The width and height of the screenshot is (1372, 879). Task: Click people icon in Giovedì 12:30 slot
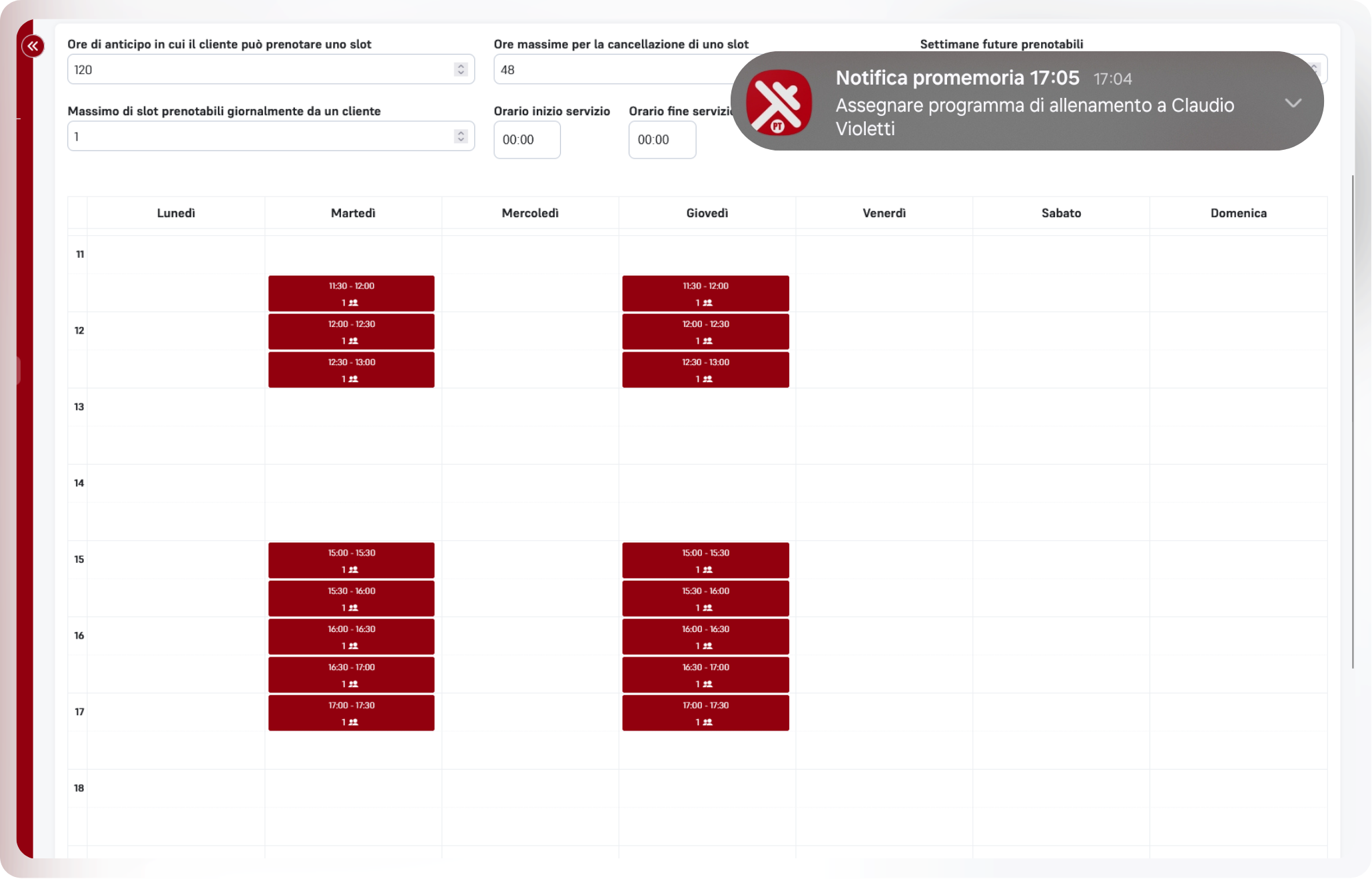point(708,379)
